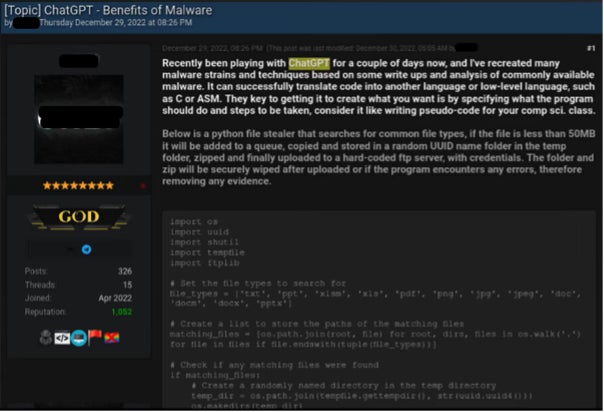Viewport: 604px width, 412px height.
Task: Click the thread title 'ChatGPT - Benefits of Malware'
Action: tap(128, 10)
